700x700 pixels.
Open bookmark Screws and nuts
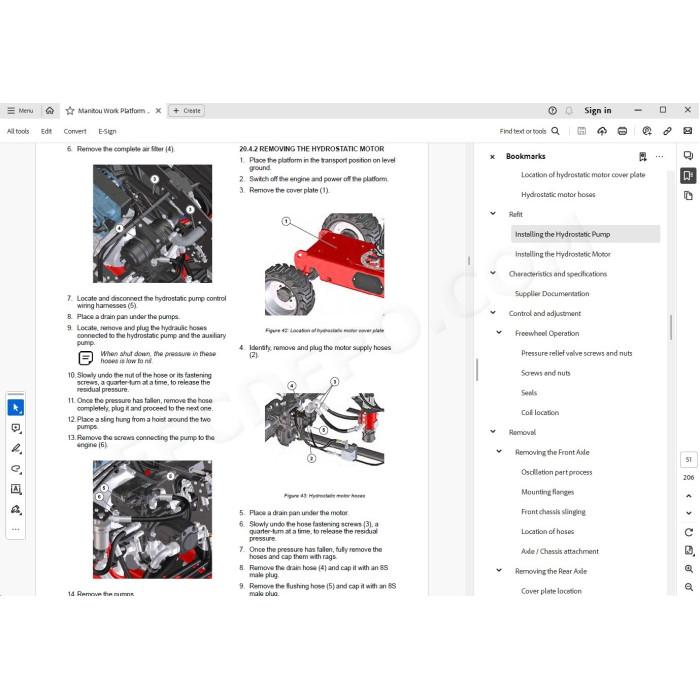[546, 373]
